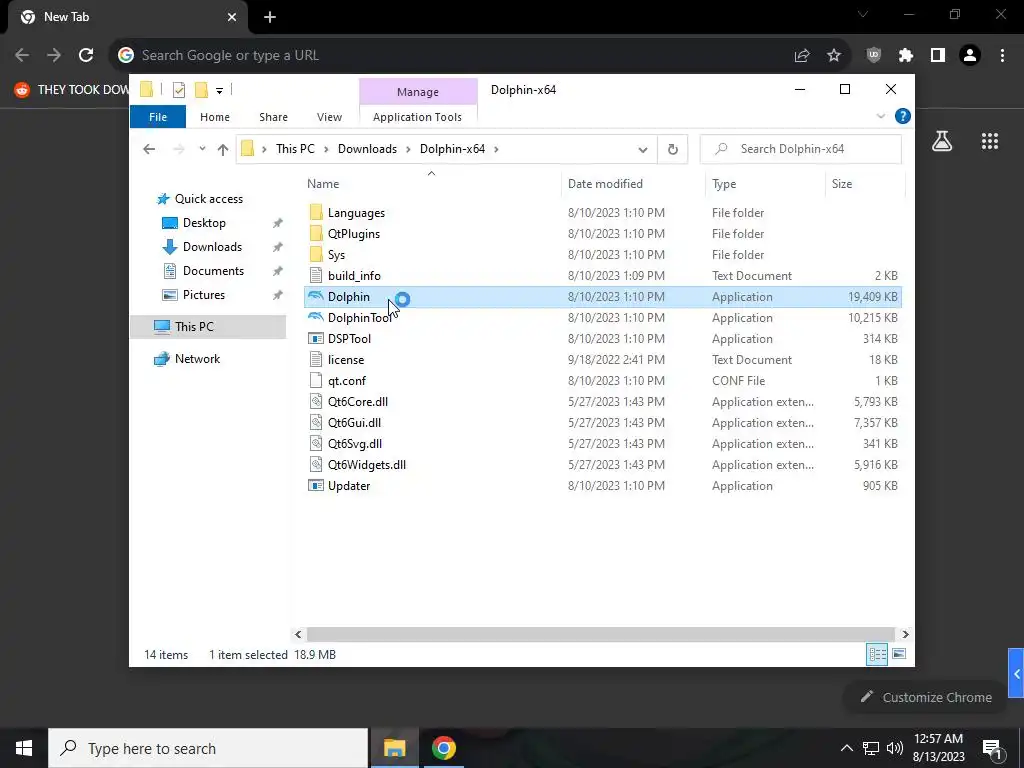Switch to details view layout icon
The height and width of the screenshot is (768, 1024).
coord(877,654)
